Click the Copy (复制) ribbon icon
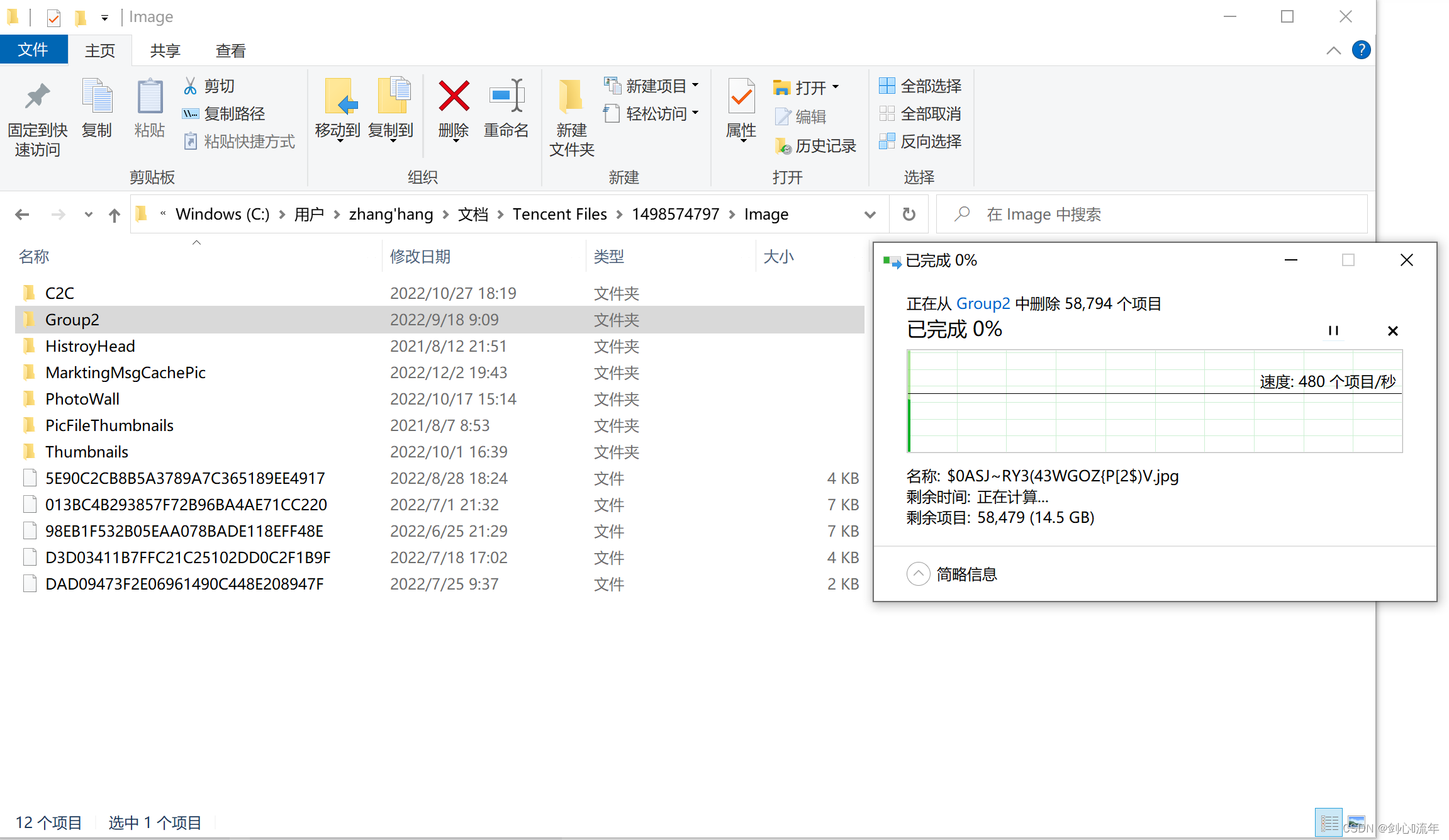The height and width of the screenshot is (840, 1449). pos(97,97)
